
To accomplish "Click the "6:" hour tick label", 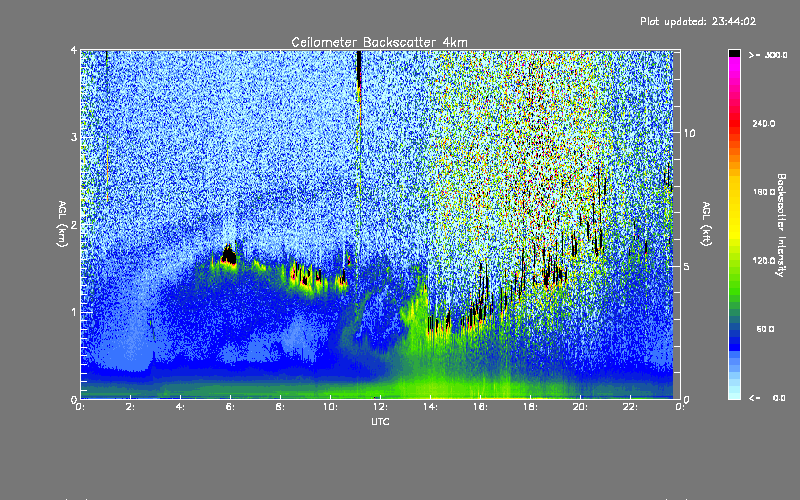I will click(x=231, y=407).
